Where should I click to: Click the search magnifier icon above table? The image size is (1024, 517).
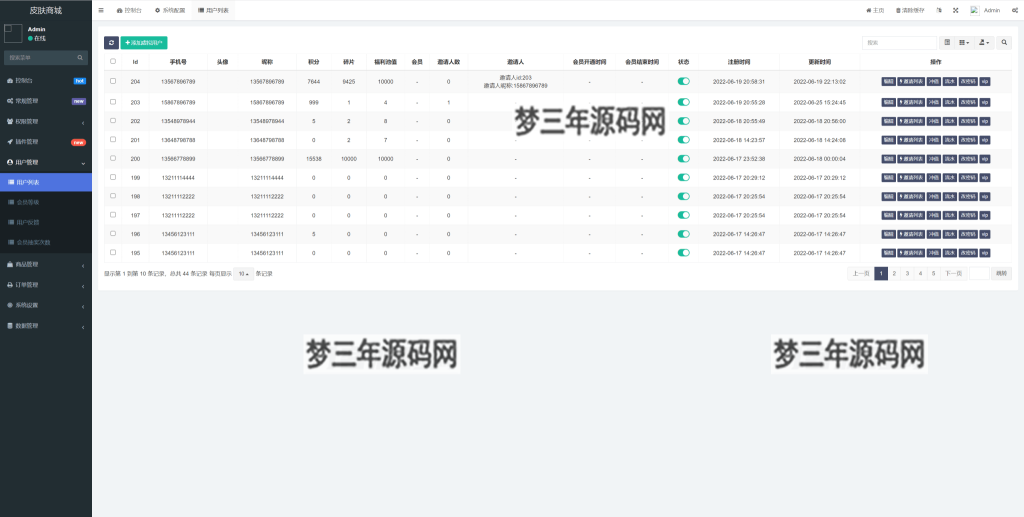coord(1005,43)
